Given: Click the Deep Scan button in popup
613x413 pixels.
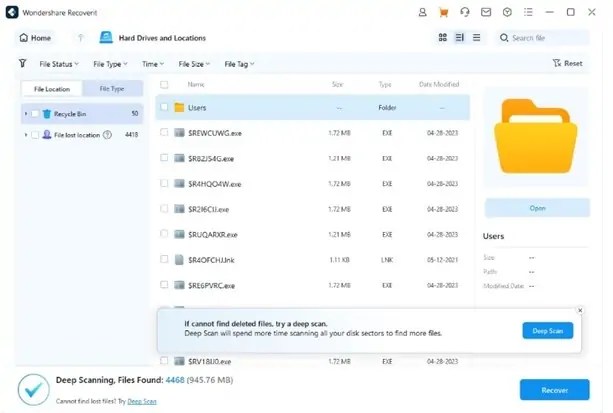Looking at the screenshot, I should click(x=548, y=331).
